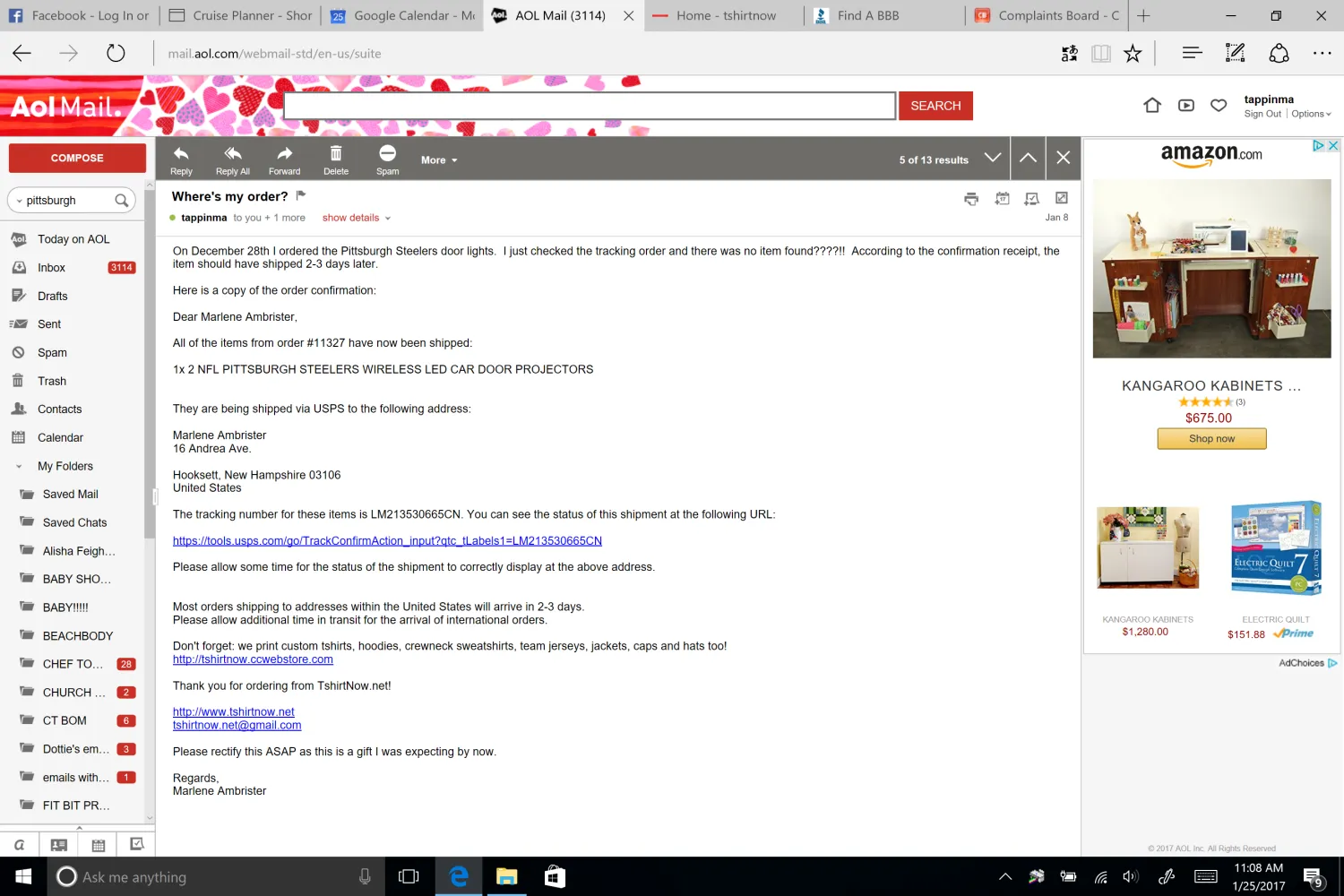Open the Saved Mail folder
The height and width of the screenshot is (896, 1344).
(x=73, y=495)
